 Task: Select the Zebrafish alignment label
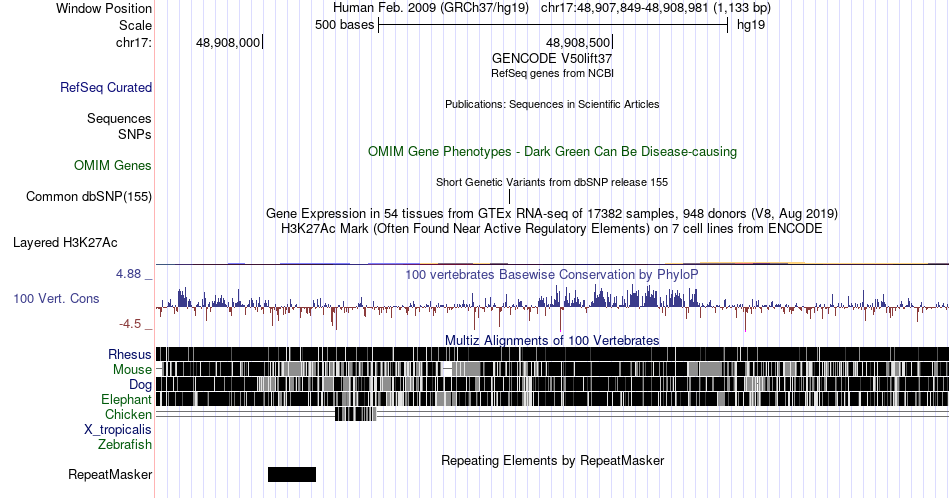[124, 444]
